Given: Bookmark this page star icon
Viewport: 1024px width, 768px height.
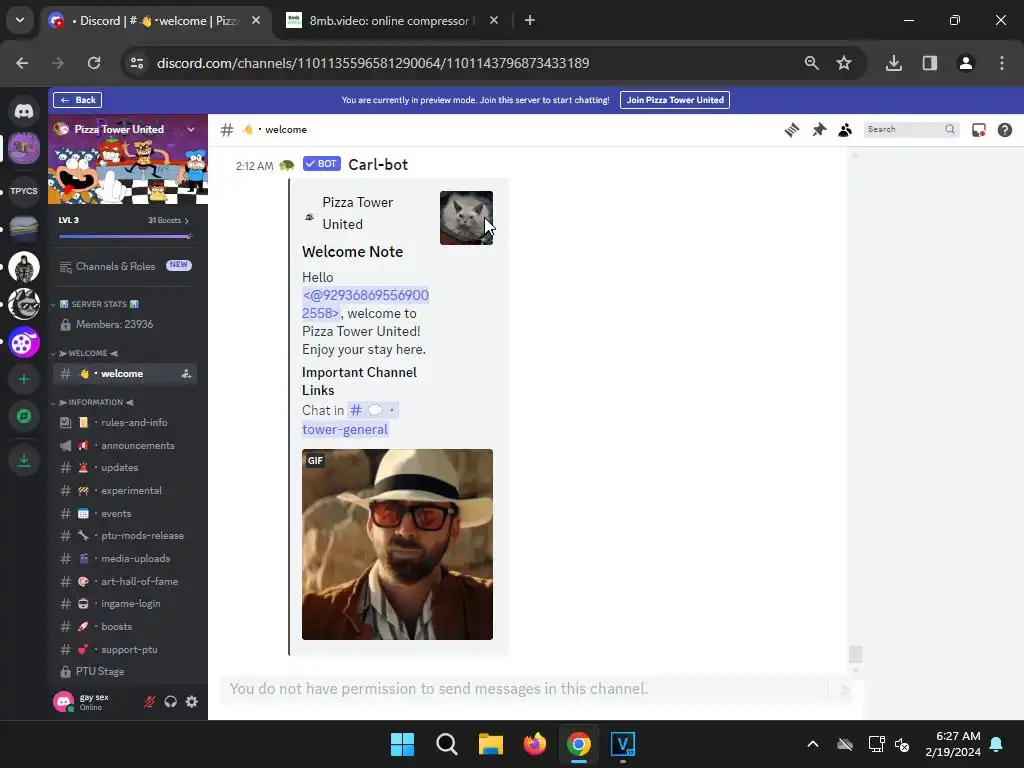Looking at the screenshot, I should coord(844,63).
